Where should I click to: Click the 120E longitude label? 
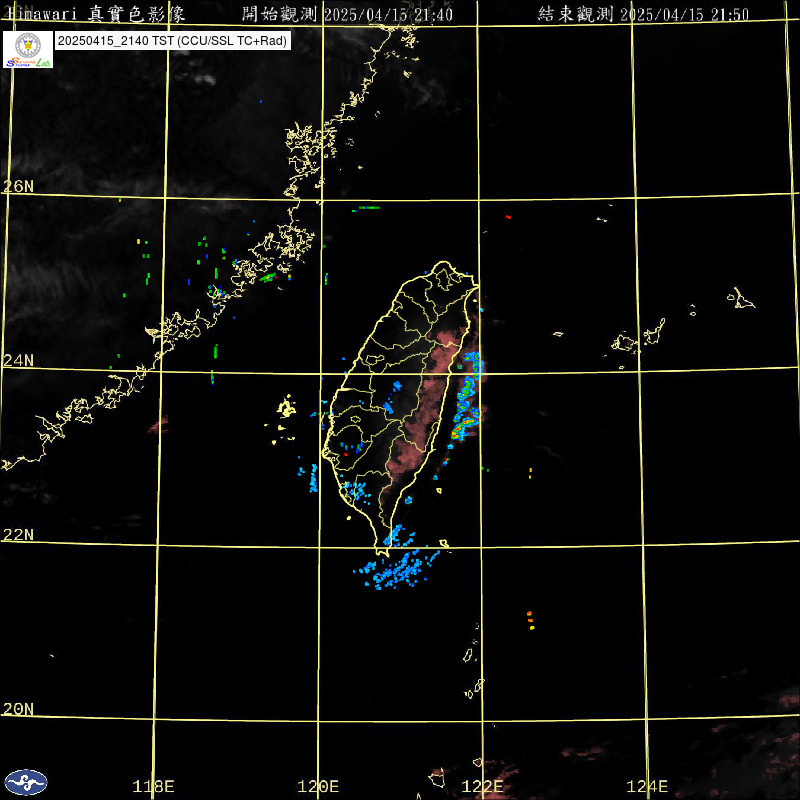coord(318,786)
